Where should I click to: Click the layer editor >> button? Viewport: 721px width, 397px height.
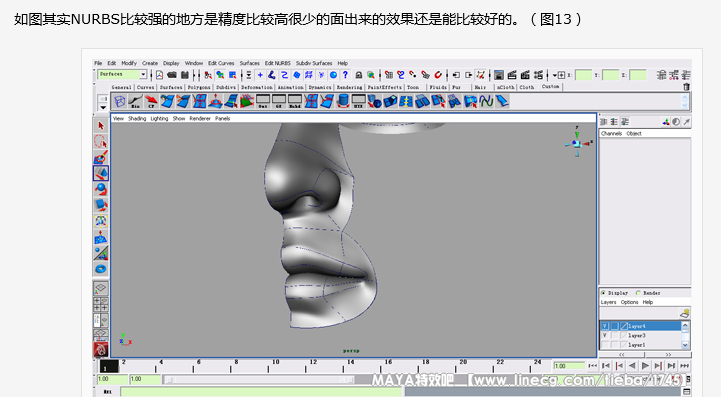click(668, 355)
